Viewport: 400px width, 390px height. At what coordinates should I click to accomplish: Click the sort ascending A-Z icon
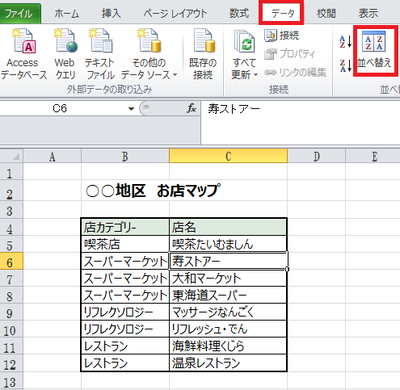click(345, 42)
